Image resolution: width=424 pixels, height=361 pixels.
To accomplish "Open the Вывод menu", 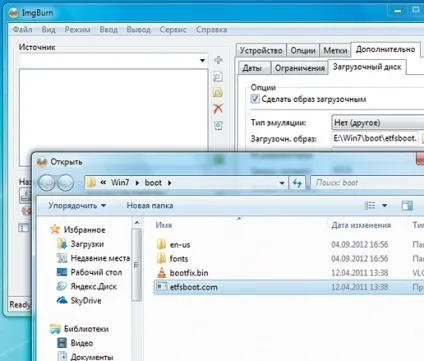I will pos(138,30).
